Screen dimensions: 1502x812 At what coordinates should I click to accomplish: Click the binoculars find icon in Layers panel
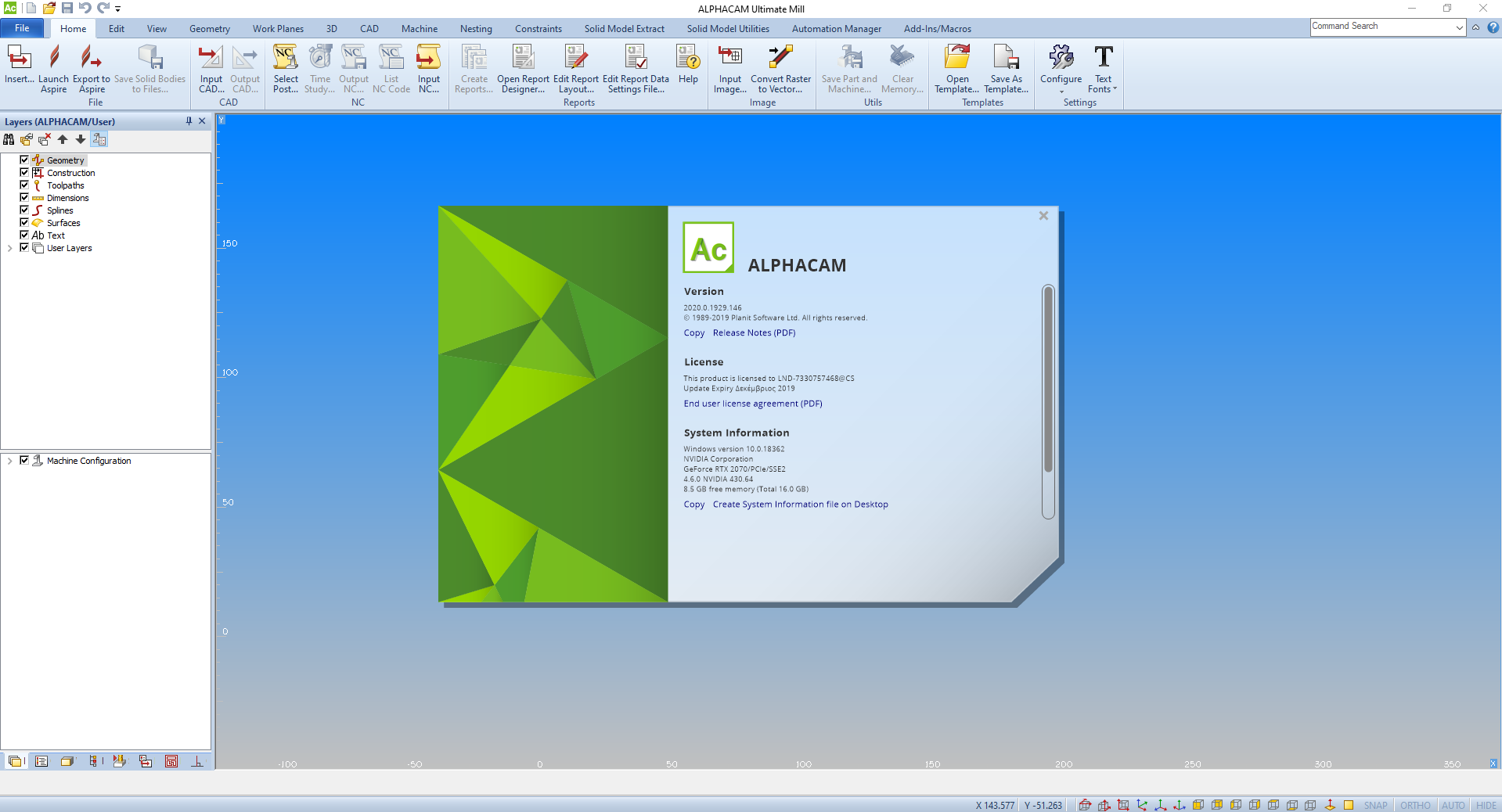tap(9, 139)
